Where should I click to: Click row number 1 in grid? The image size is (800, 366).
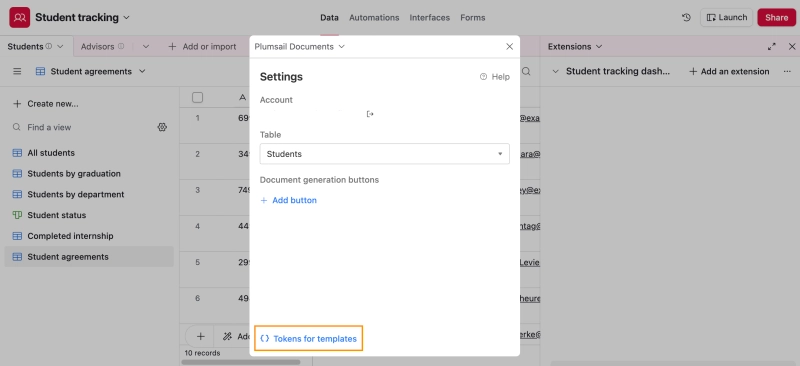point(197,118)
